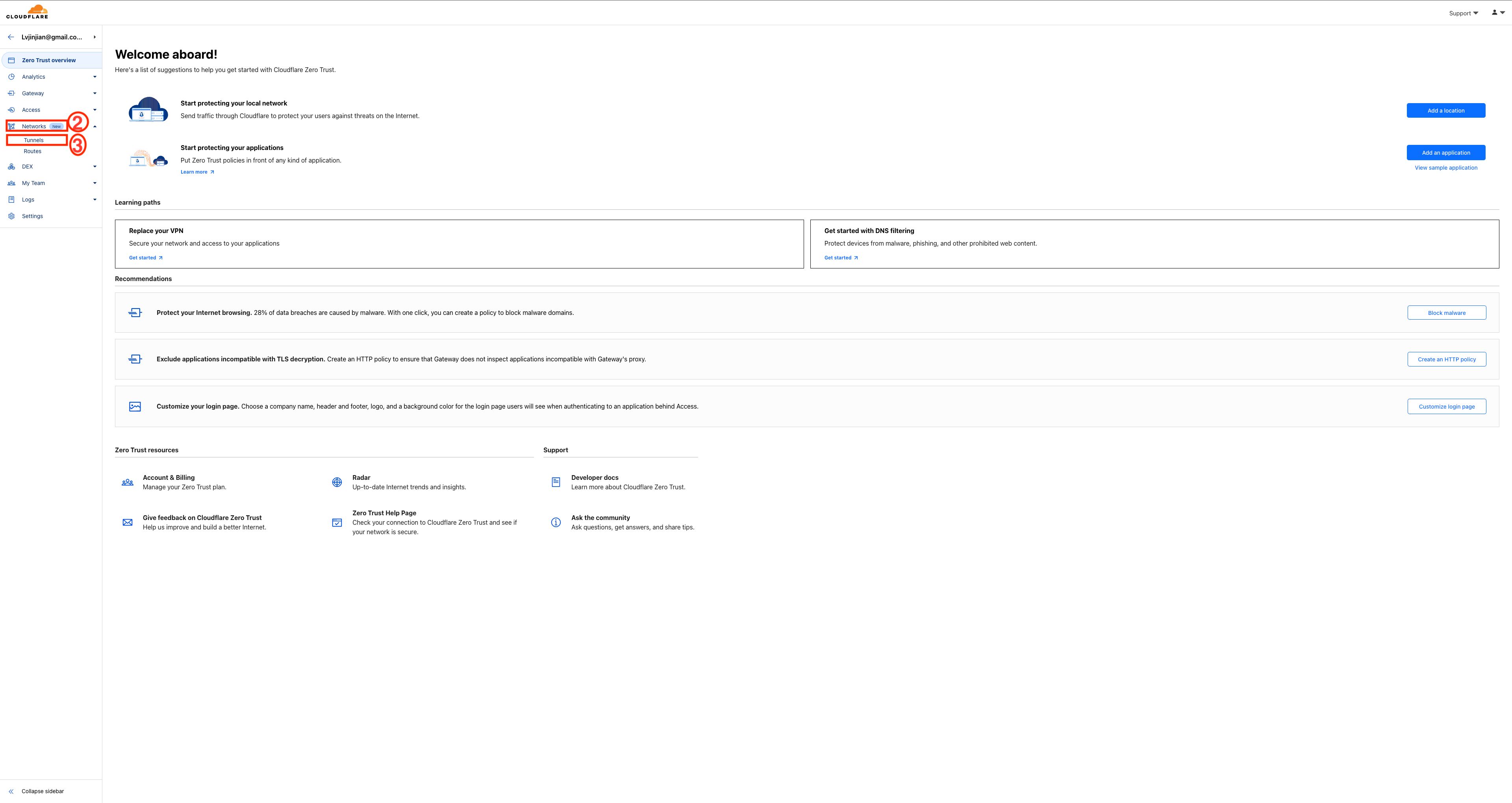
Task: Click the Customize login page image icon
Action: click(x=135, y=407)
